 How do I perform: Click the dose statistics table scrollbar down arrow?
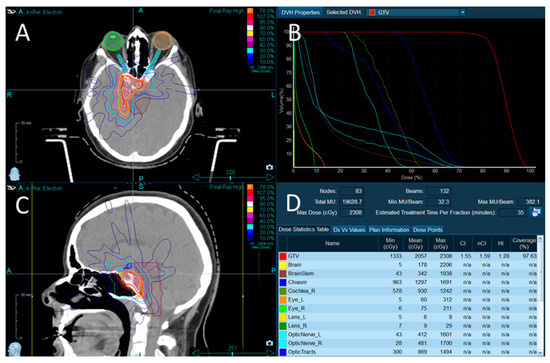pos(540,353)
